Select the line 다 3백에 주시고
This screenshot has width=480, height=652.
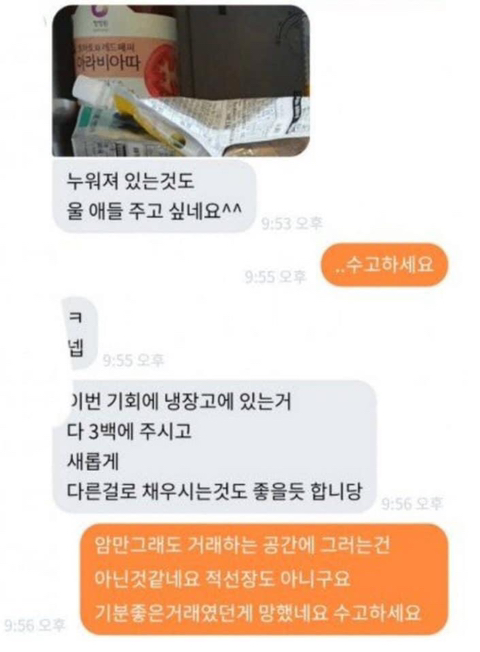(x=129, y=431)
